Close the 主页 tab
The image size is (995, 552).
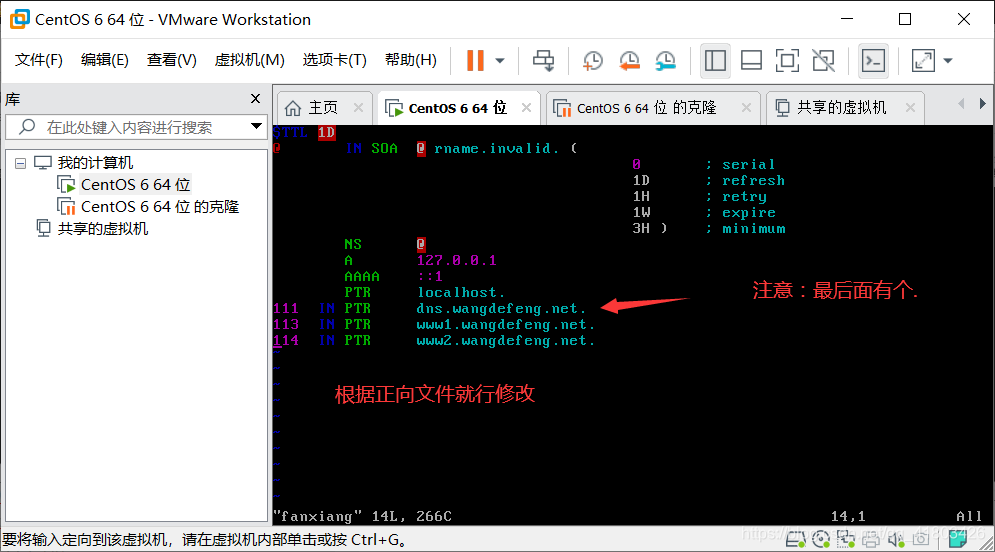[359, 108]
